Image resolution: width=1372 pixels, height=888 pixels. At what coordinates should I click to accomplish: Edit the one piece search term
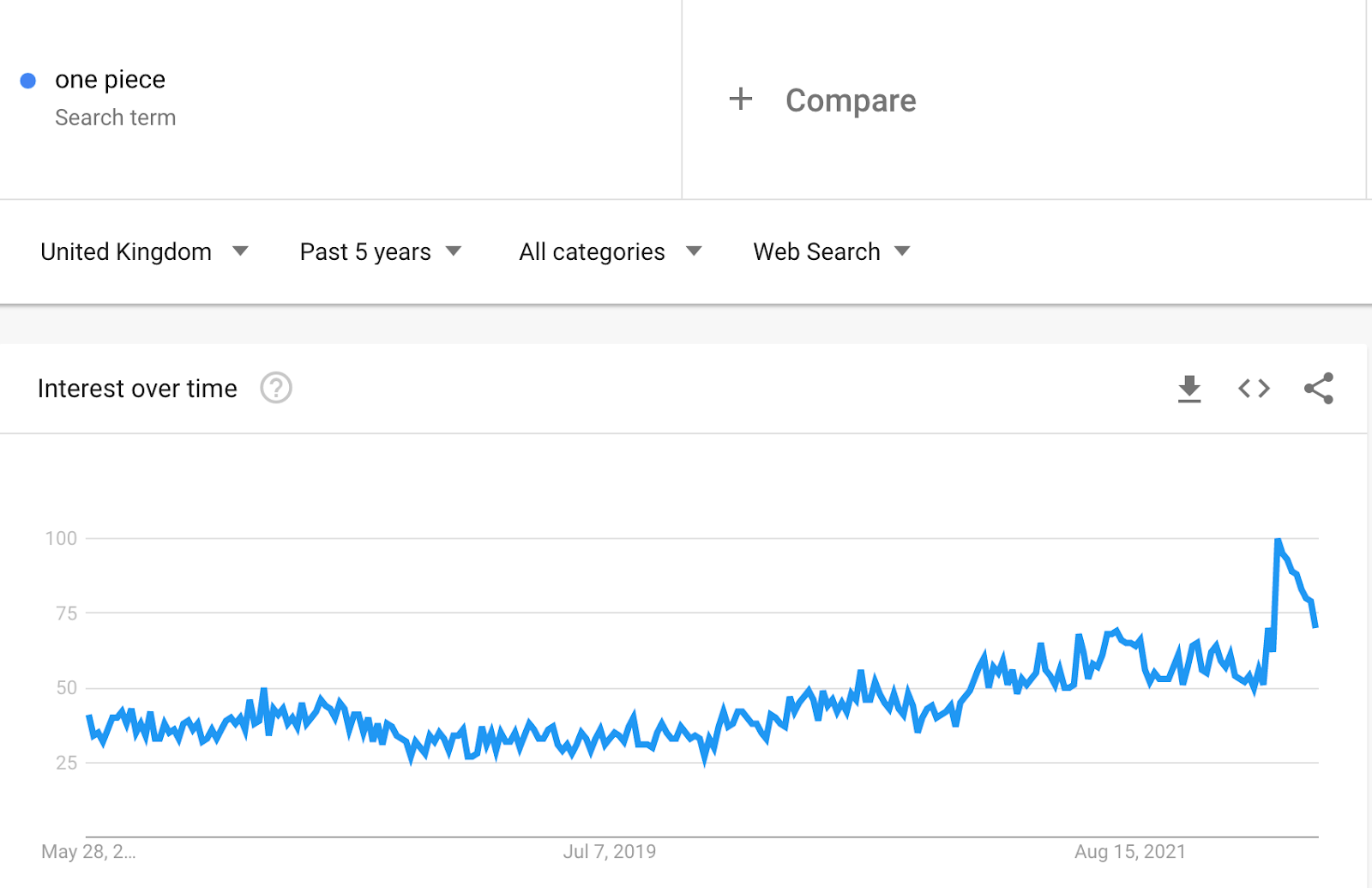110,79
